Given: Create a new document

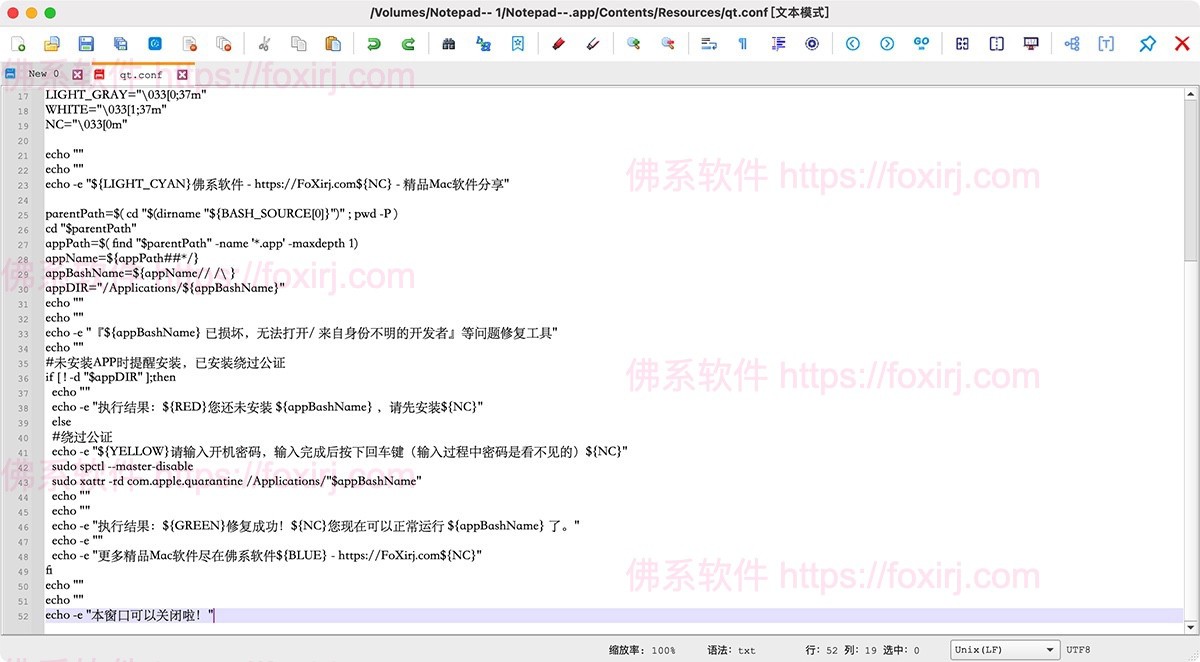Looking at the screenshot, I should point(18,44).
